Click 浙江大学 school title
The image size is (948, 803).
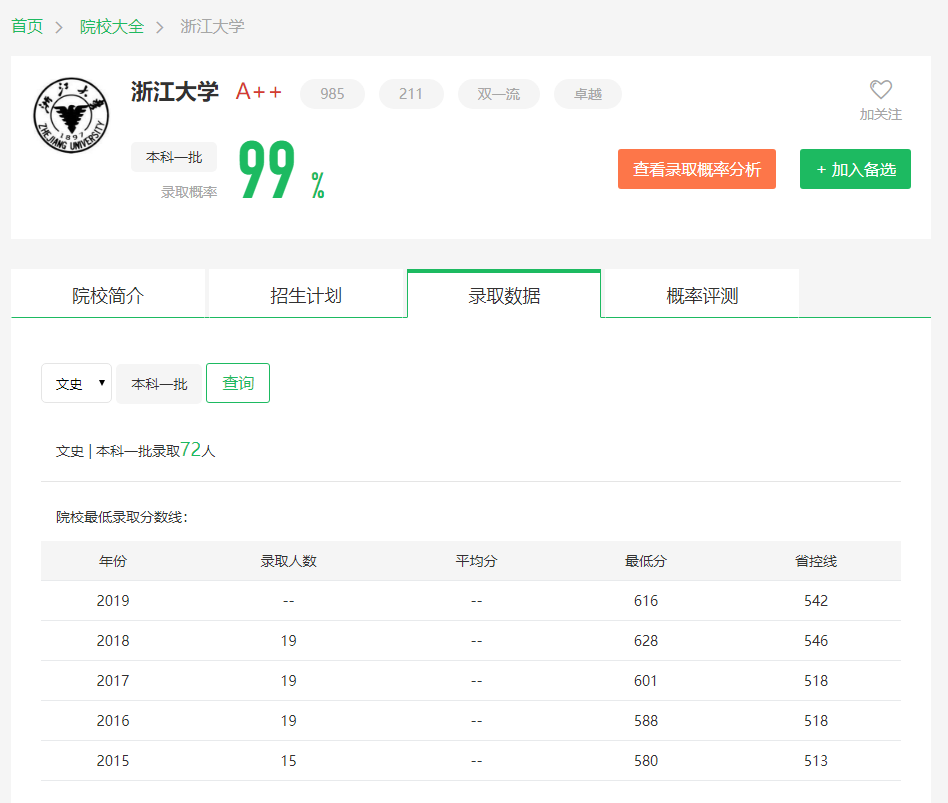(x=175, y=92)
